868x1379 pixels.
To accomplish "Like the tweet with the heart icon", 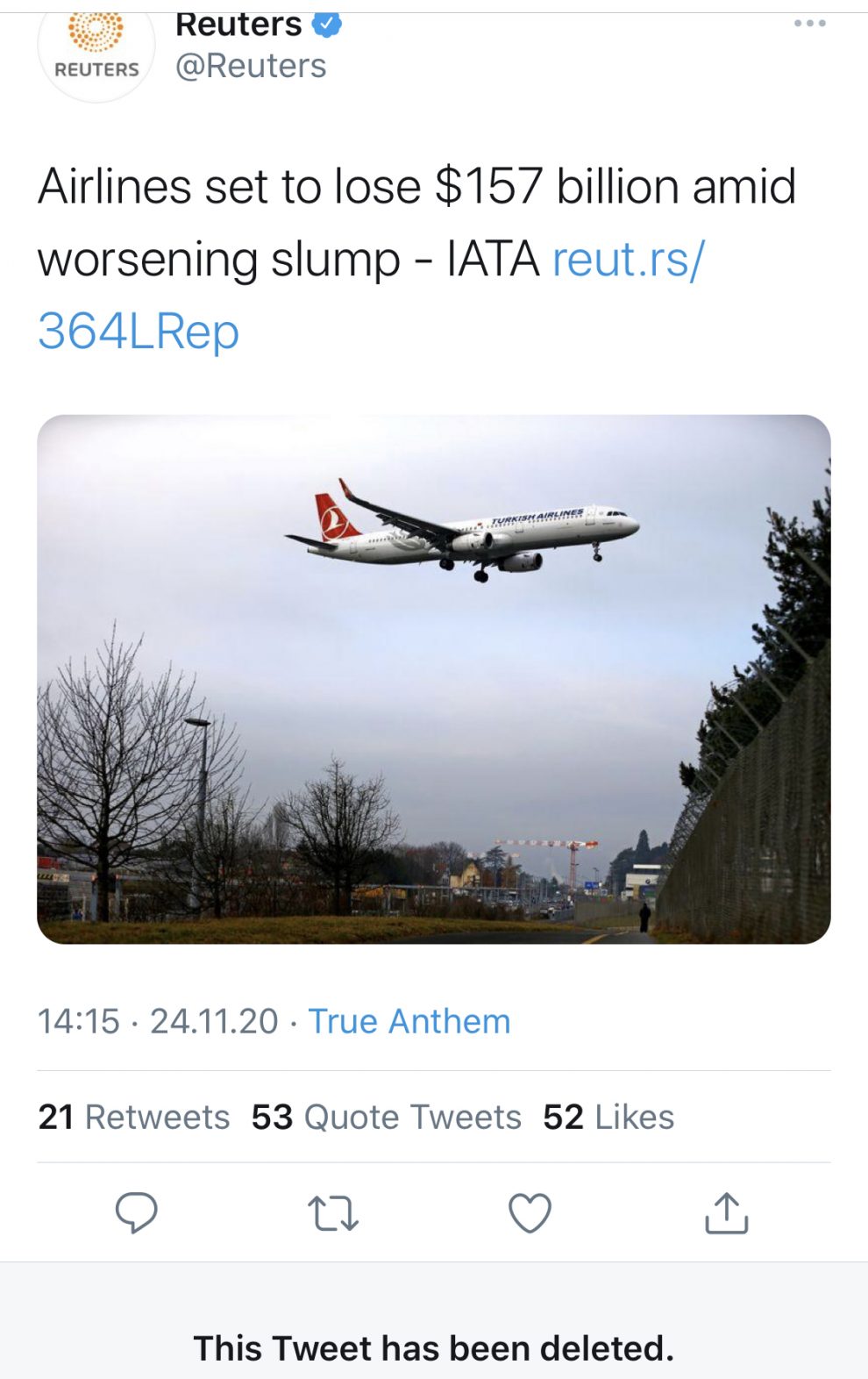I will point(530,1213).
